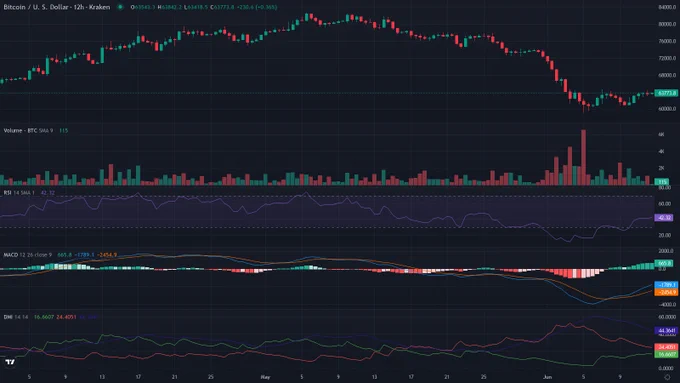Open chart settings gear icon at bottom right
Screen dimensions: 680x383
[x=667, y=377]
